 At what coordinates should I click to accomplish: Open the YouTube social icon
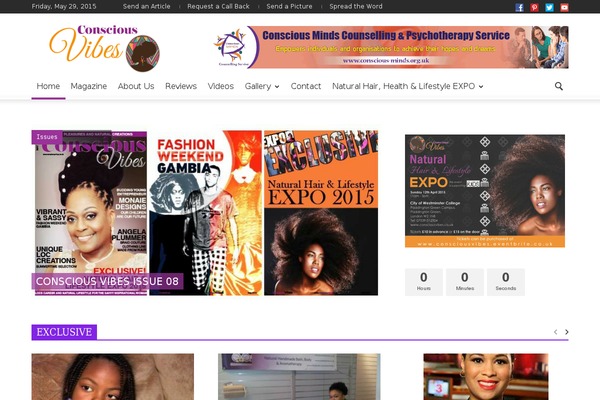click(564, 7)
